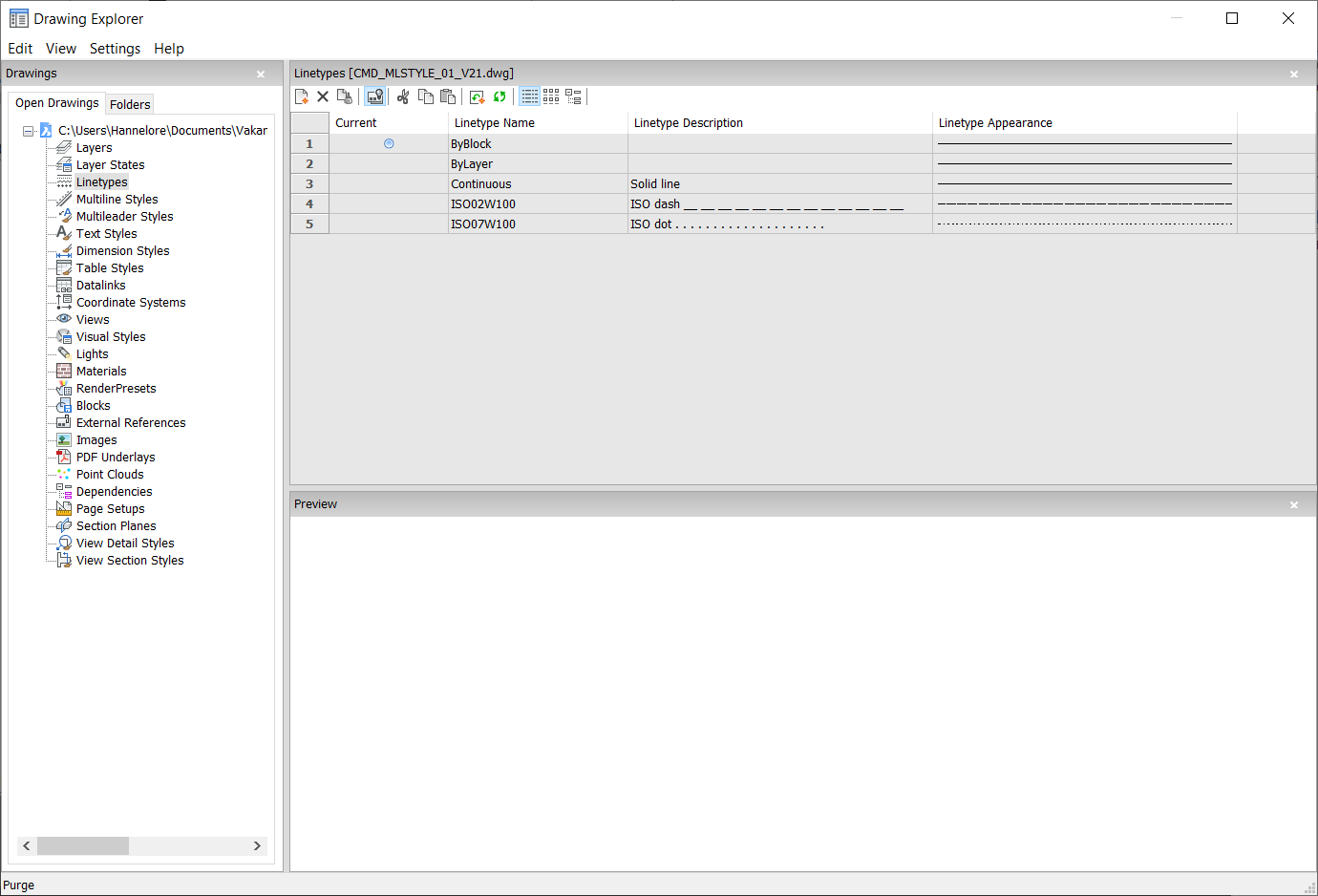Select the ISO07W100 appearance swatch
The image size is (1318, 896).
(x=1084, y=224)
